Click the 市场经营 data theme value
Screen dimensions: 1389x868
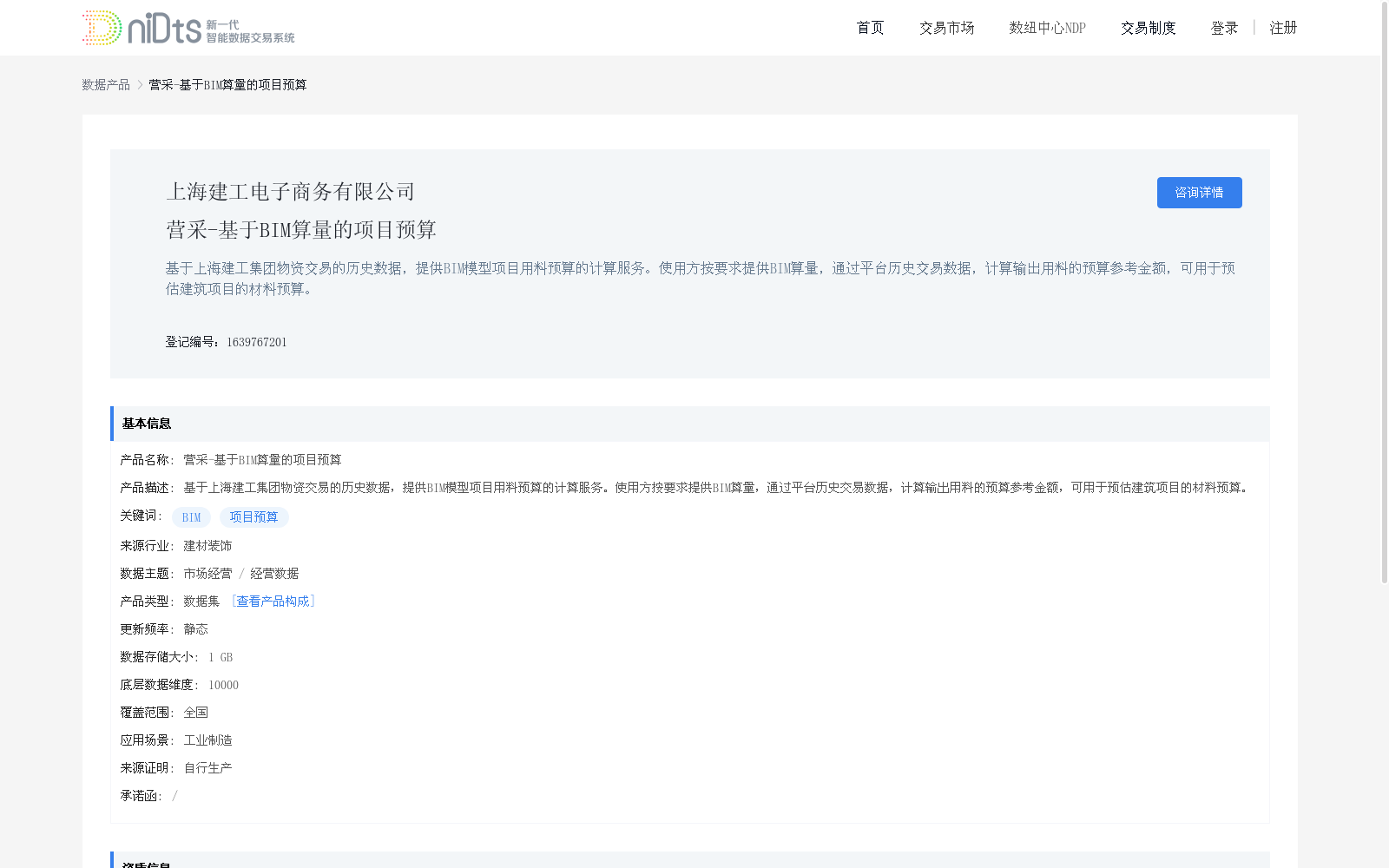[x=207, y=574]
